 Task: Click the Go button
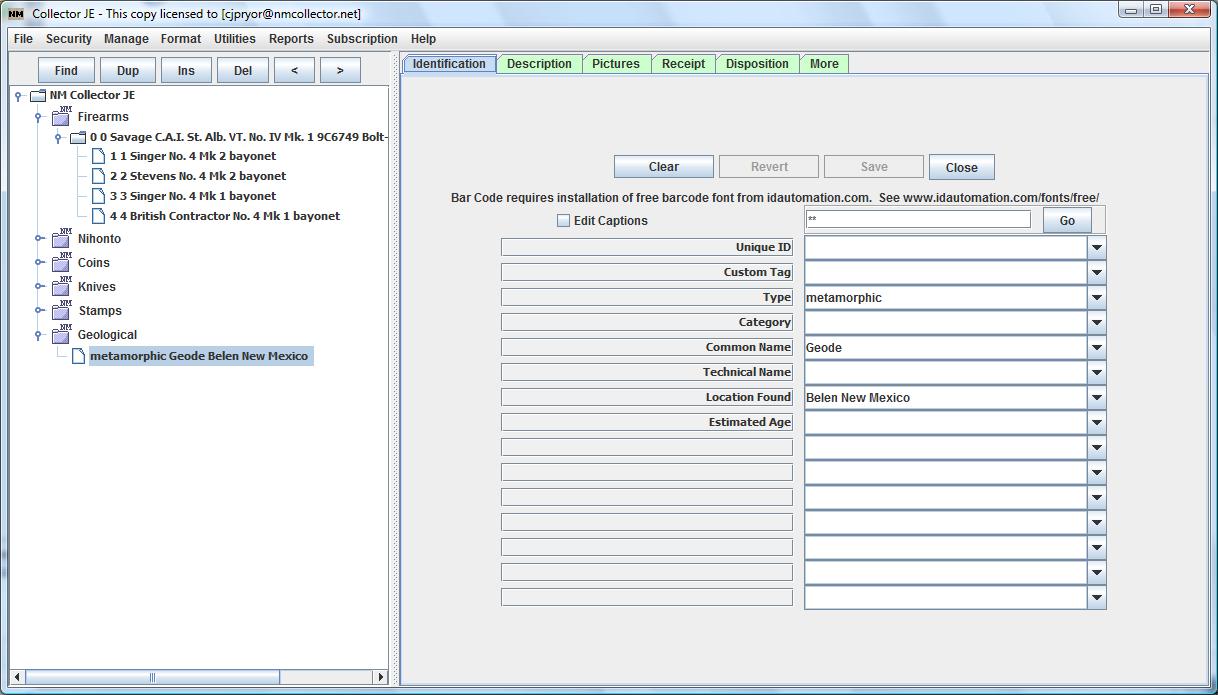[1067, 221]
